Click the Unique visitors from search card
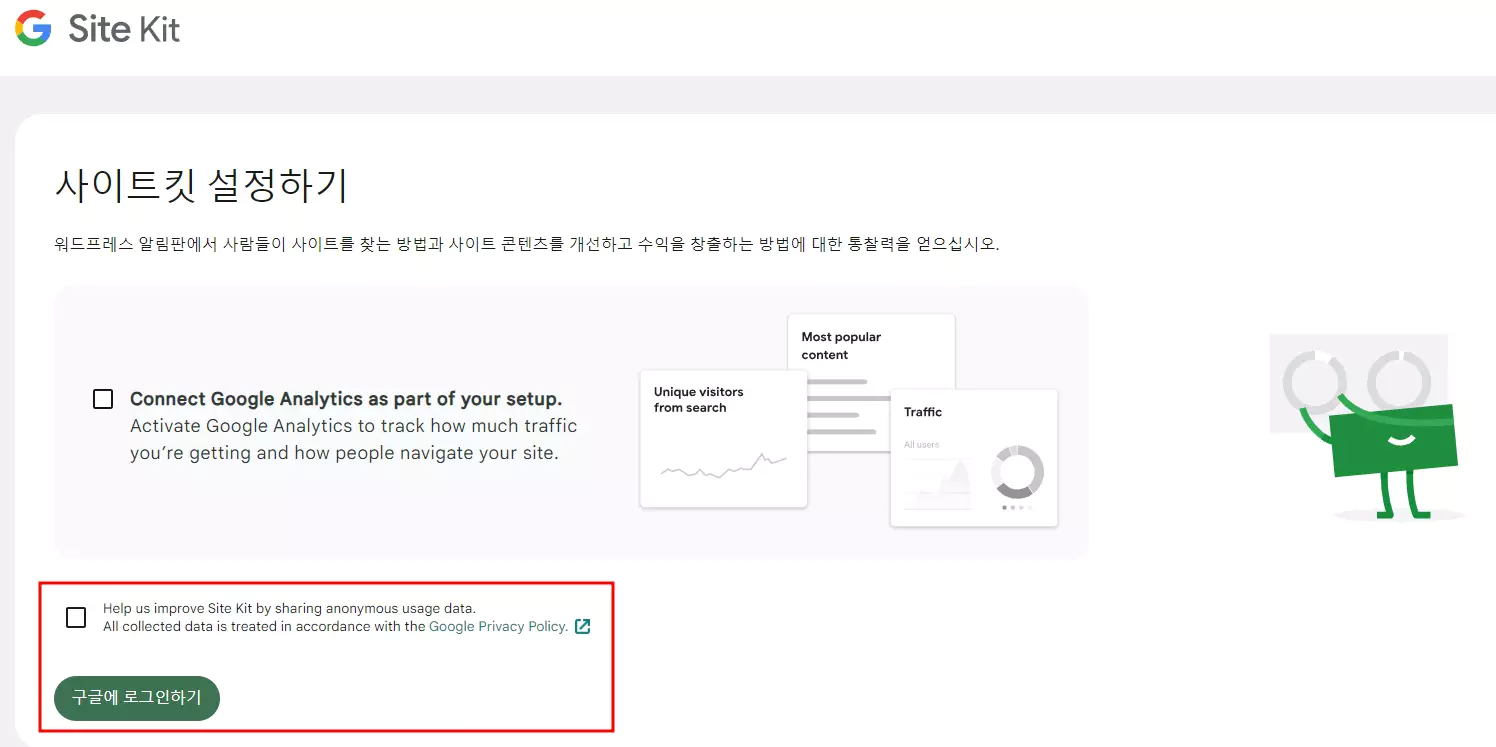The height and width of the screenshot is (747, 1496). point(723,439)
